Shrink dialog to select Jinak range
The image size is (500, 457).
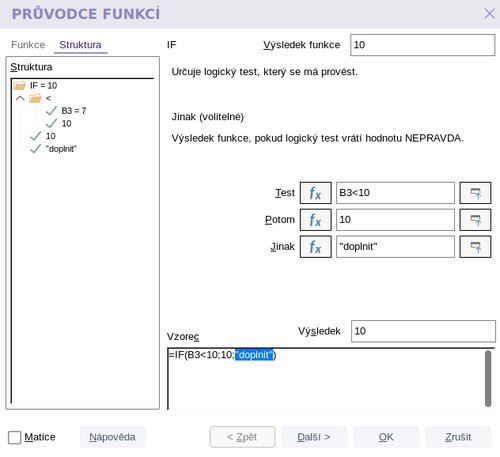(475, 247)
